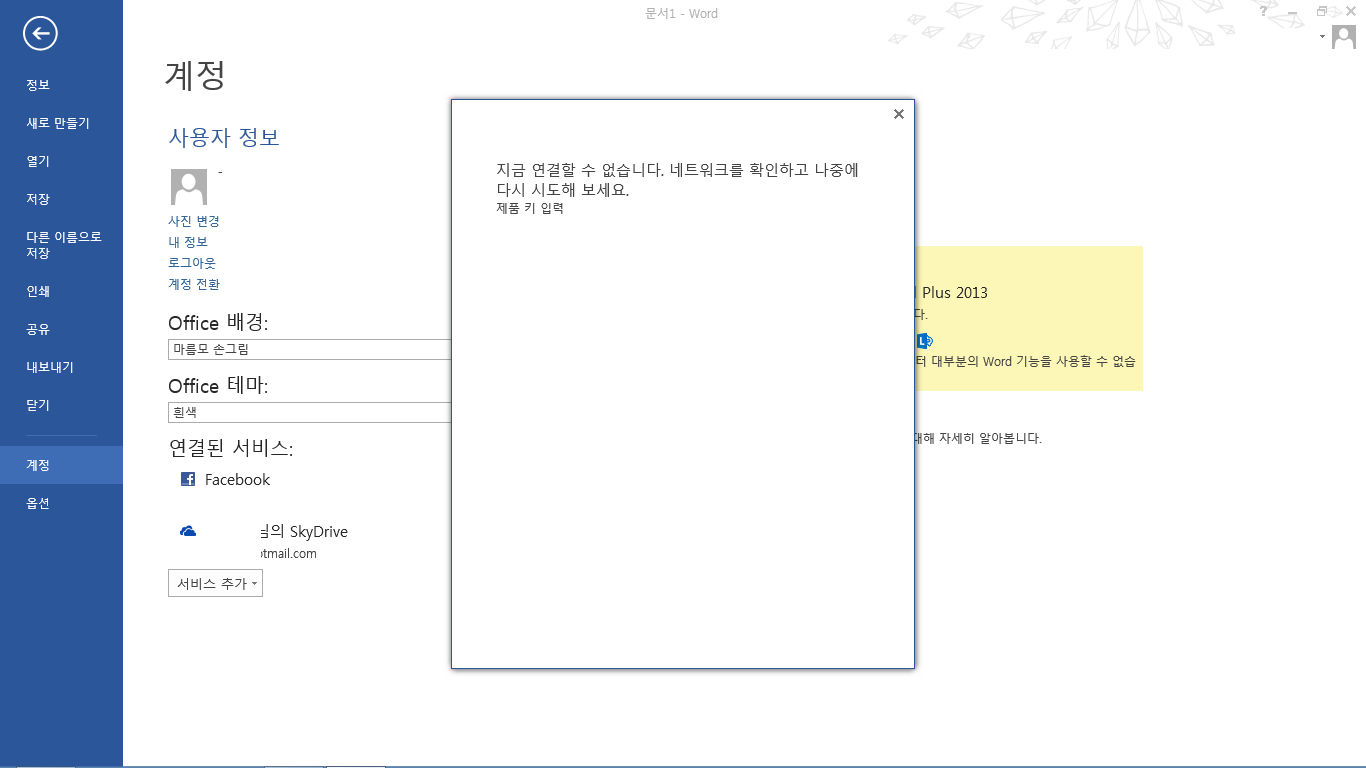Screen dimensions: 1366x768
Task: Click the SkyDrive cloud icon
Action: coord(188,532)
